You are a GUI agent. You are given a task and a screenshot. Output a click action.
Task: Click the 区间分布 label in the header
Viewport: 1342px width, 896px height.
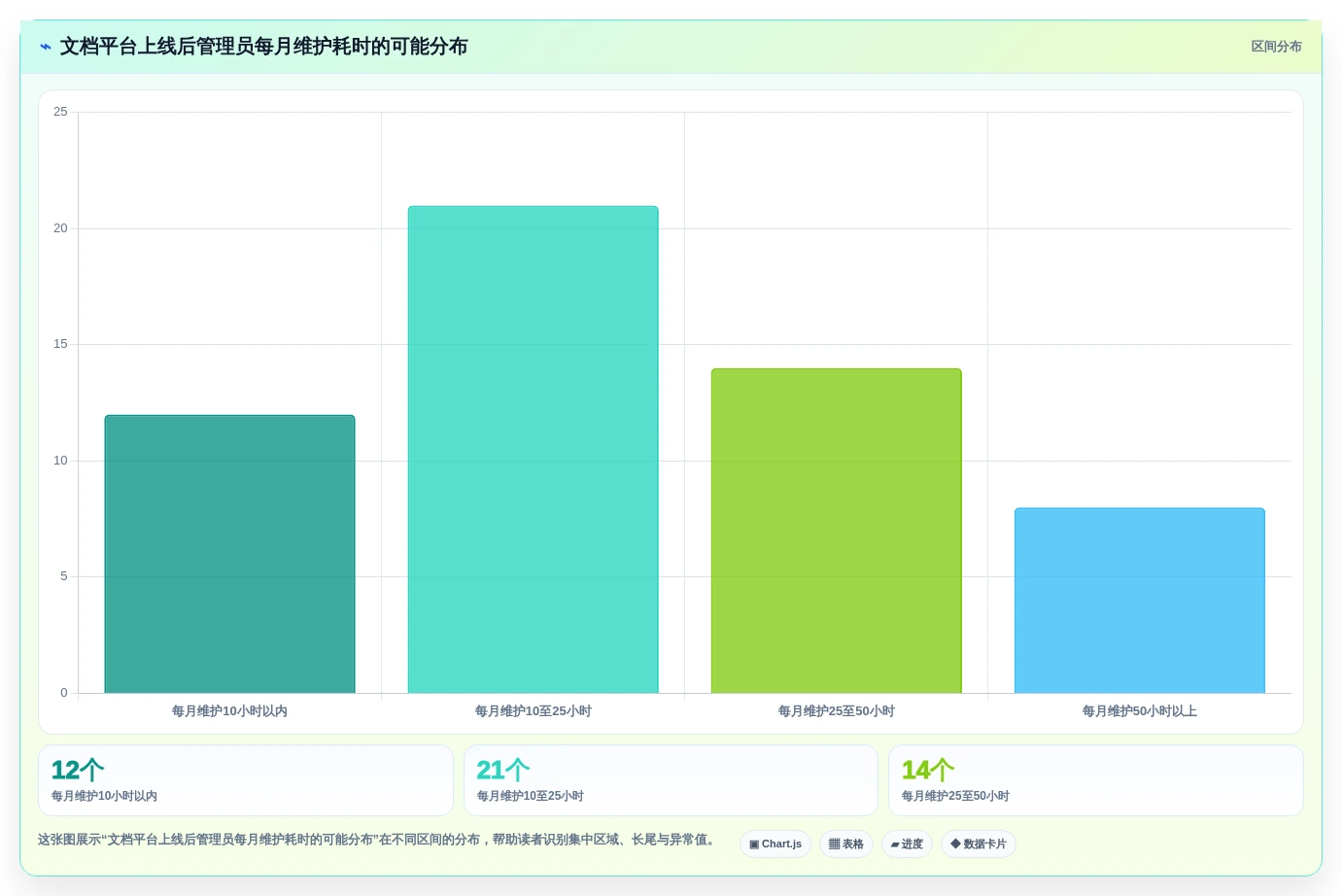click(1276, 47)
